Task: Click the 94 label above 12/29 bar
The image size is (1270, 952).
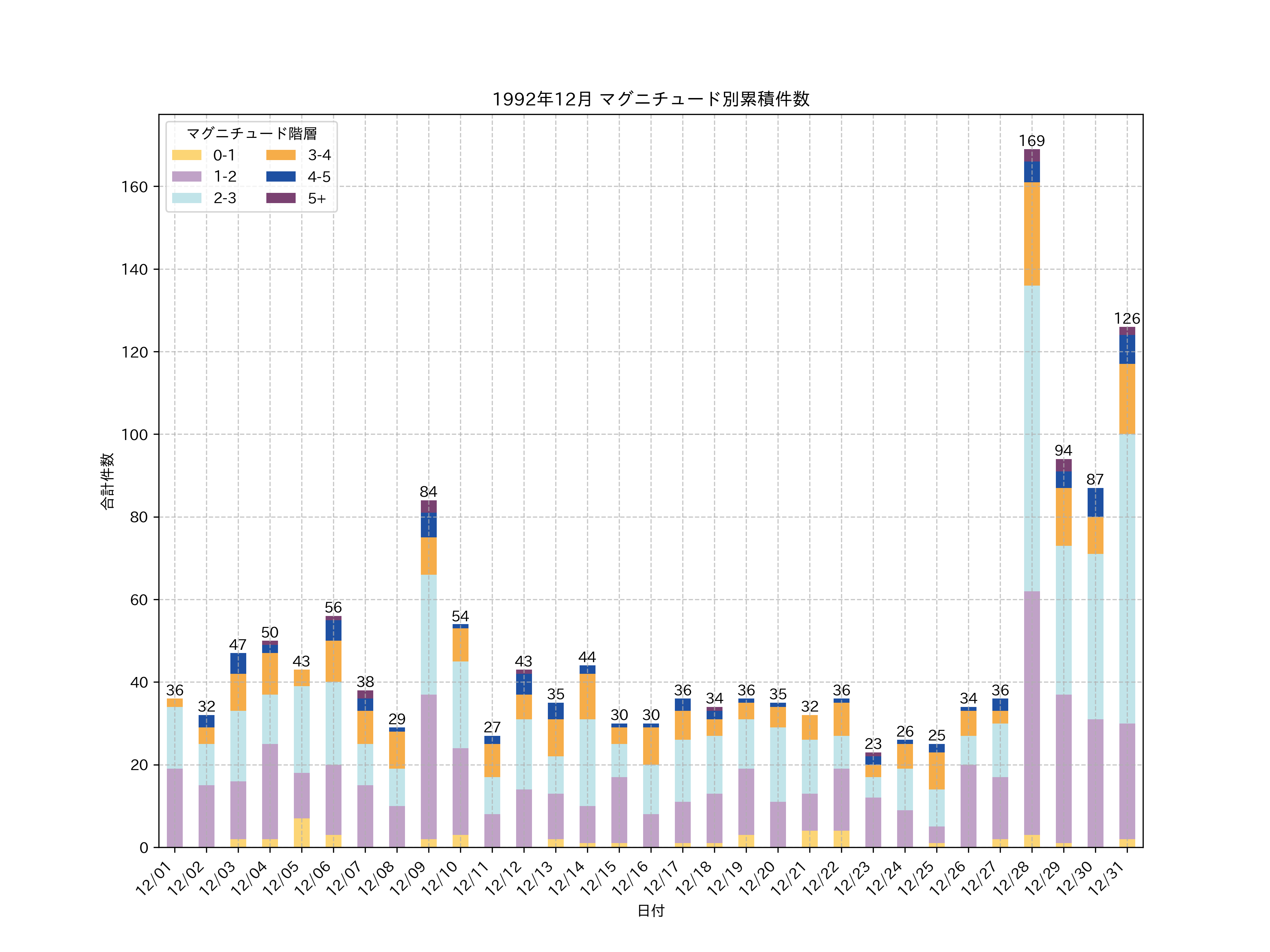Action: [x=1063, y=451]
